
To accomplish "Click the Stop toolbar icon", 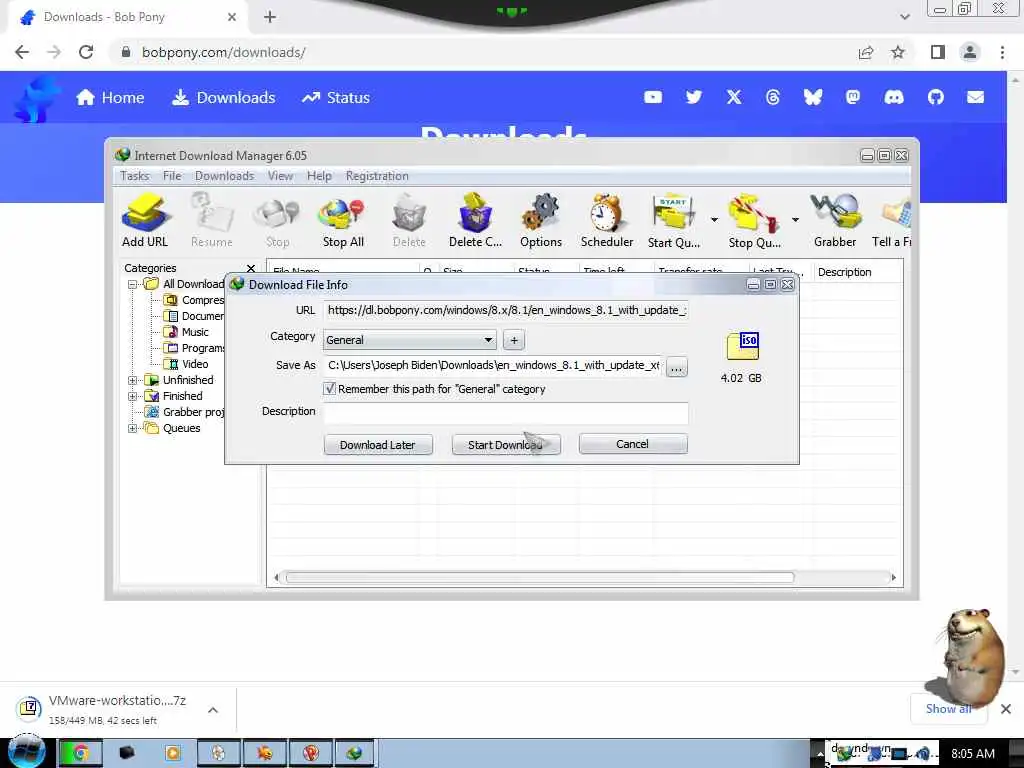I will click(278, 220).
